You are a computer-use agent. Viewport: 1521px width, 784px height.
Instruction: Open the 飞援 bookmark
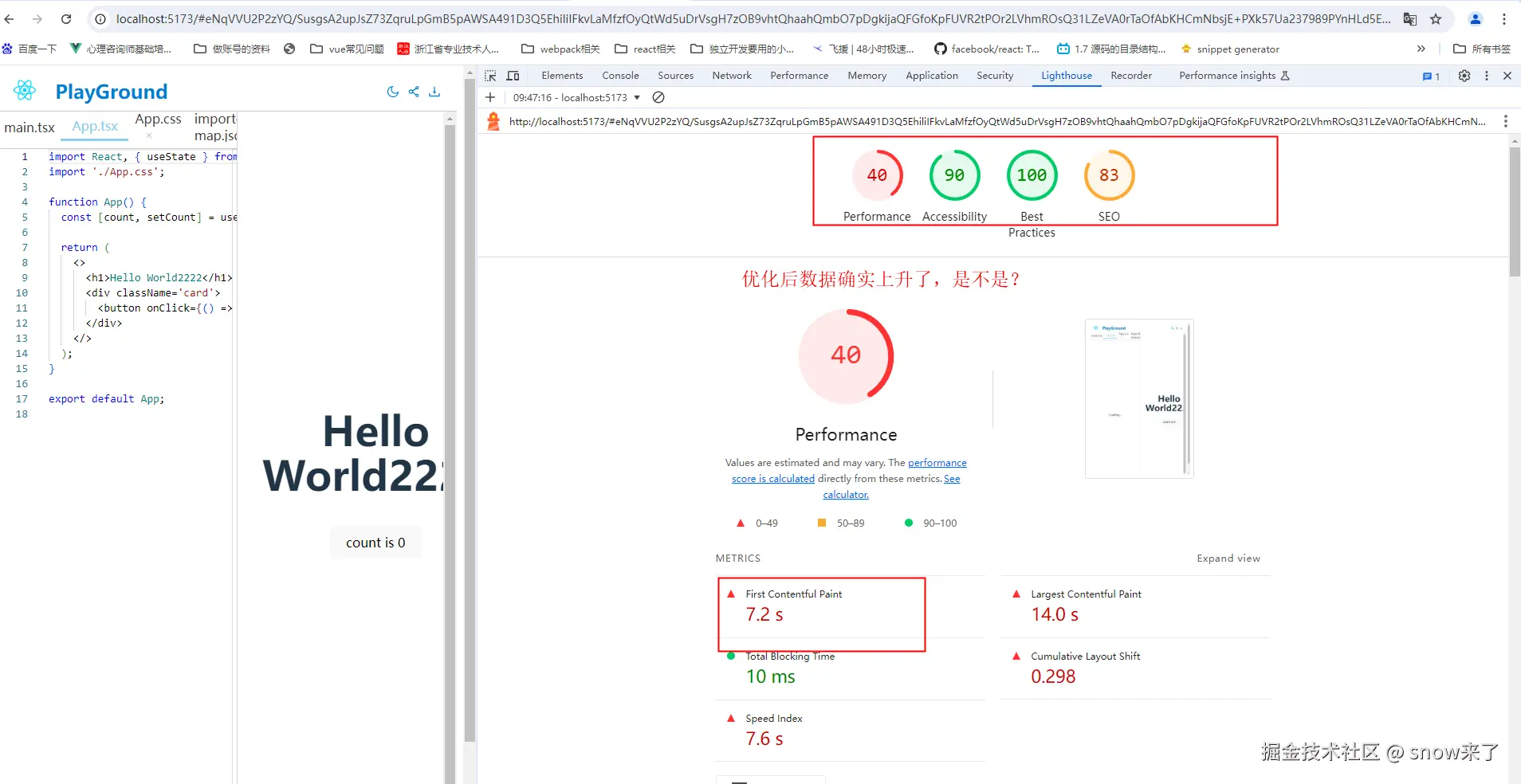pos(863,49)
